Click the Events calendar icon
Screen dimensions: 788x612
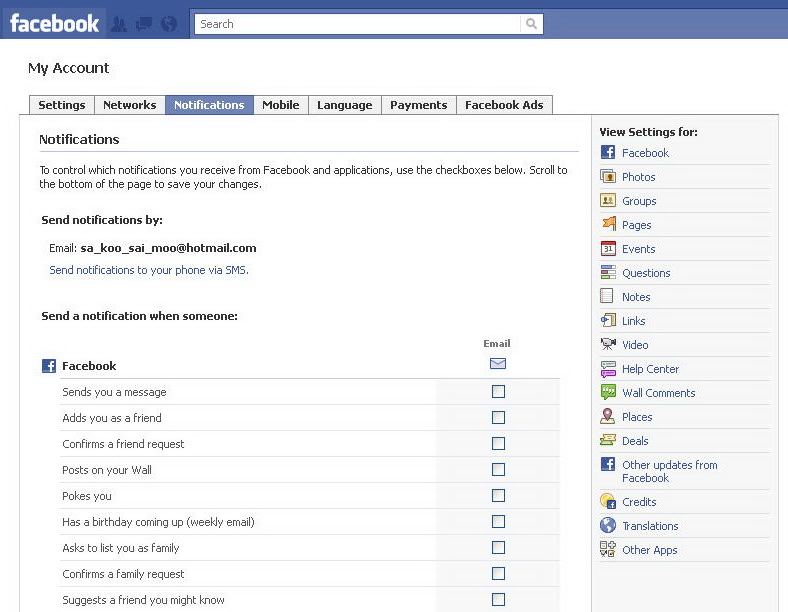pos(608,248)
